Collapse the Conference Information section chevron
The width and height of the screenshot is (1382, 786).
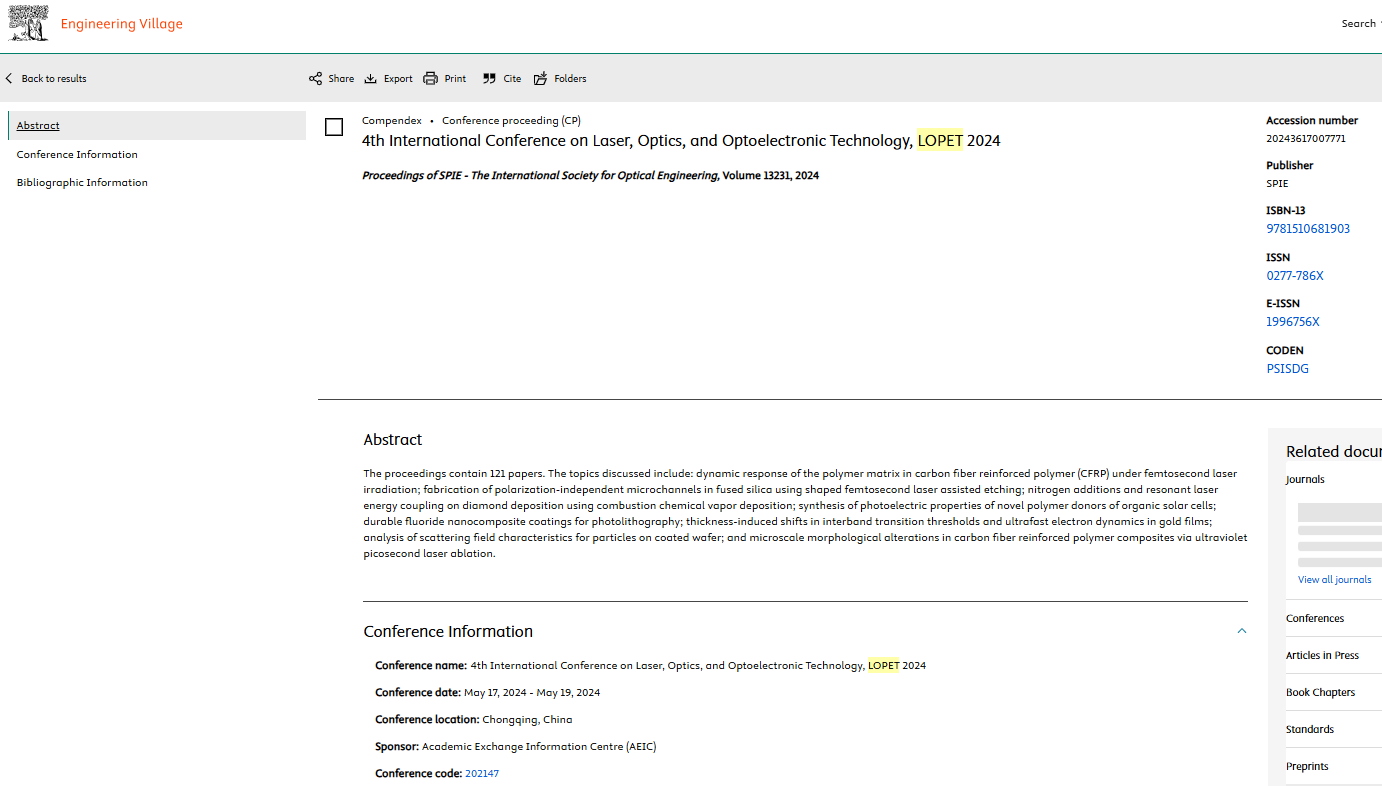[1242, 631]
